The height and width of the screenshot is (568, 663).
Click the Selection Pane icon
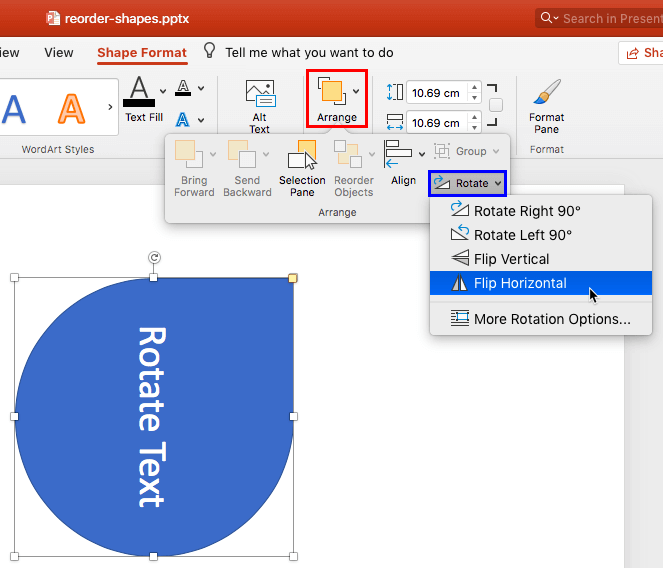point(302,160)
